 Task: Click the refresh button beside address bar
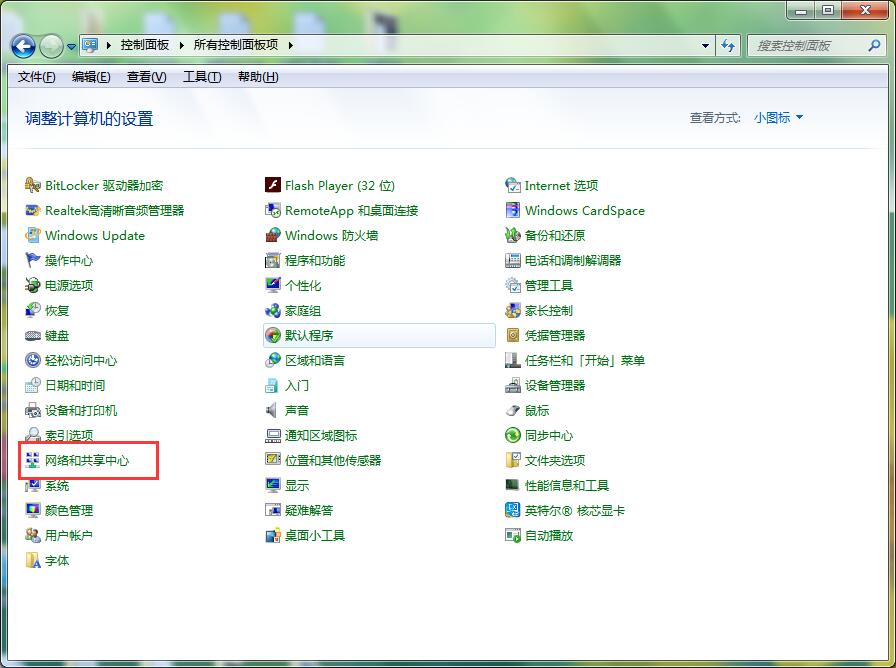[x=728, y=46]
